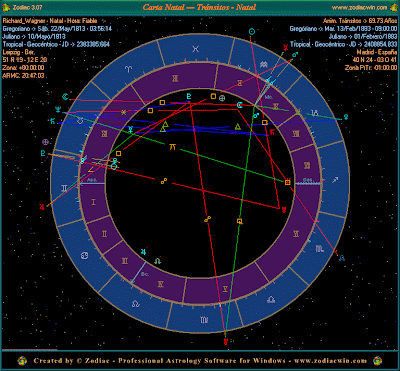Image resolution: width=400 pixels, height=371 pixels.
Task: Click the lower opposition symbol near chart center
Action: 207,219
